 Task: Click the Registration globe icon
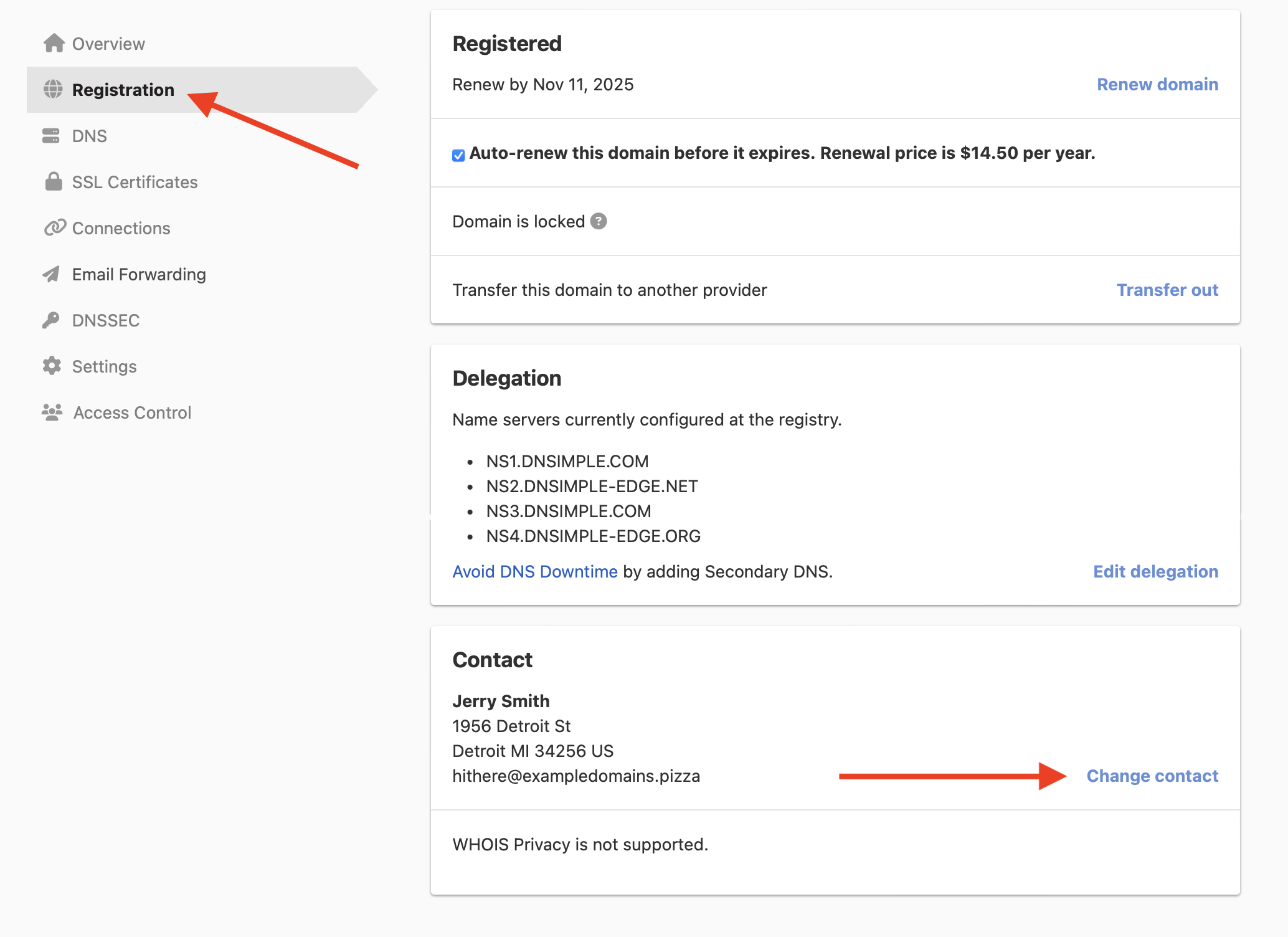(54, 89)
